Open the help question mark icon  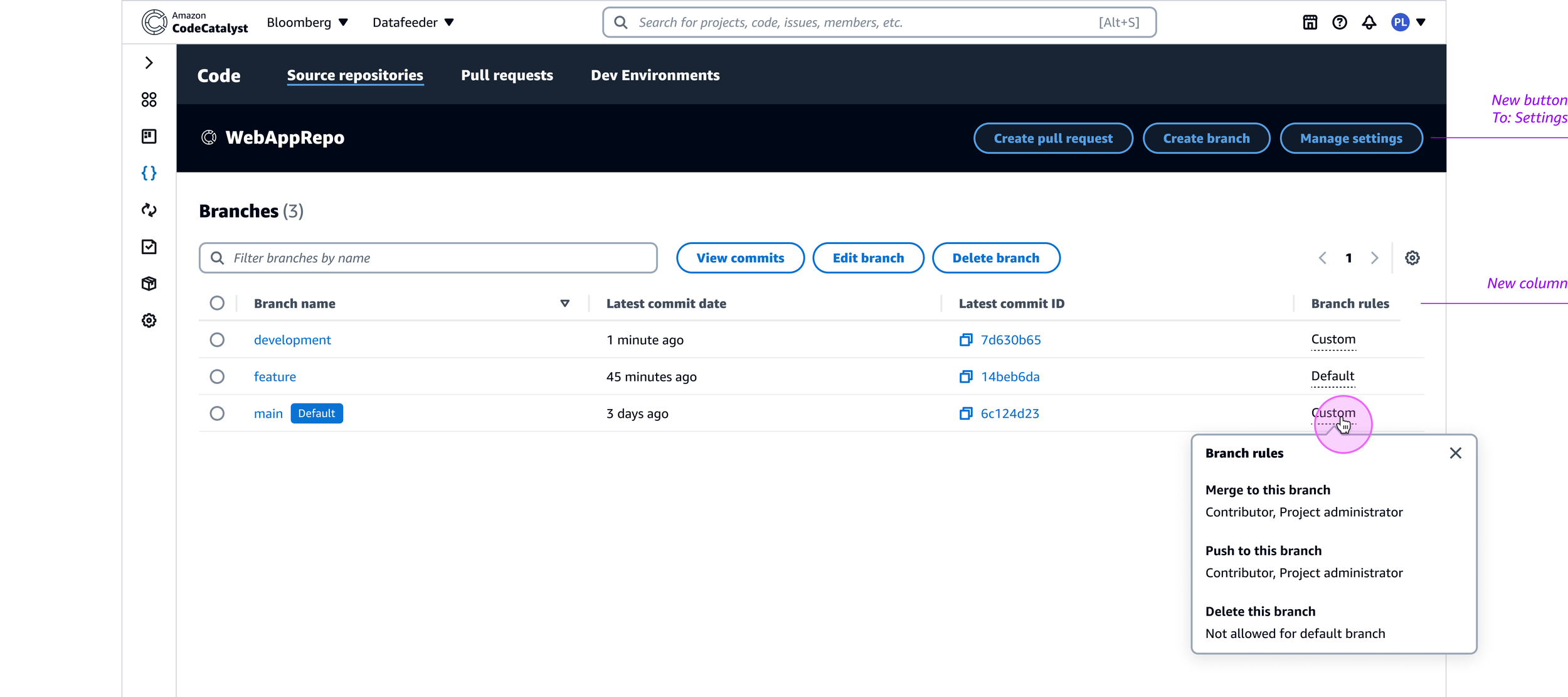point(1339,23)
